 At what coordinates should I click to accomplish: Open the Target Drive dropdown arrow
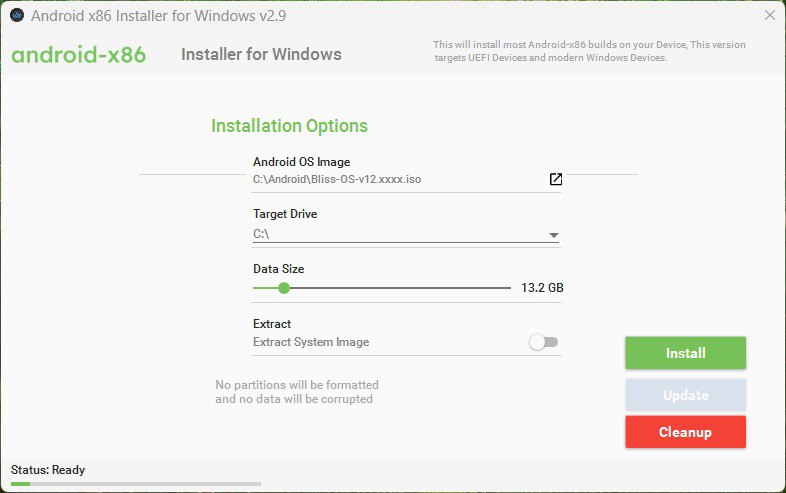click(553, 235)
